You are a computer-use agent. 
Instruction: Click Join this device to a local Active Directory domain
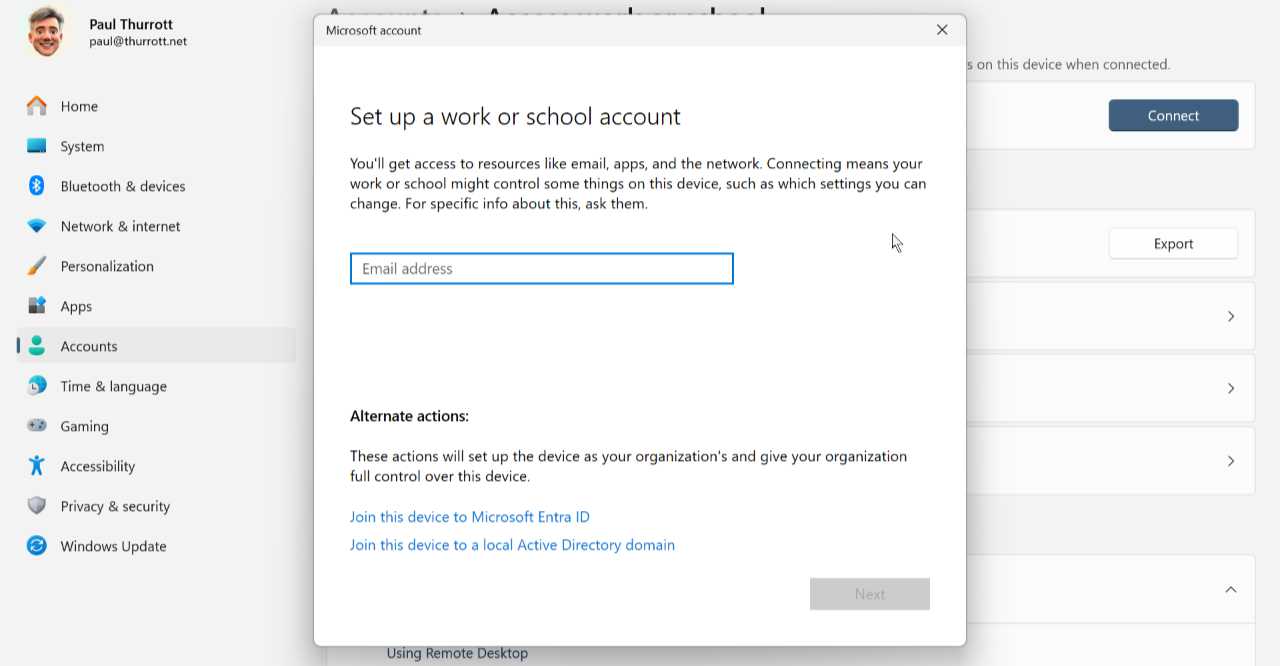(512, 545)
